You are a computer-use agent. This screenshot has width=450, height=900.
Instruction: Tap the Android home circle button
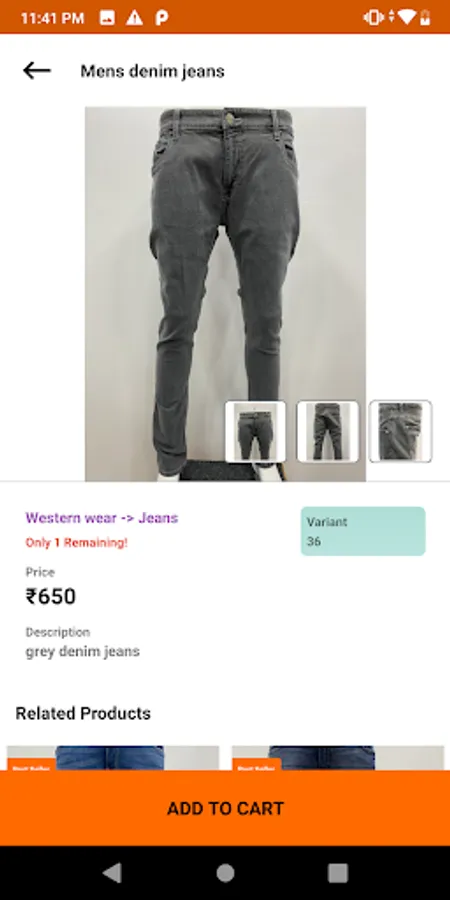(225, 873)
